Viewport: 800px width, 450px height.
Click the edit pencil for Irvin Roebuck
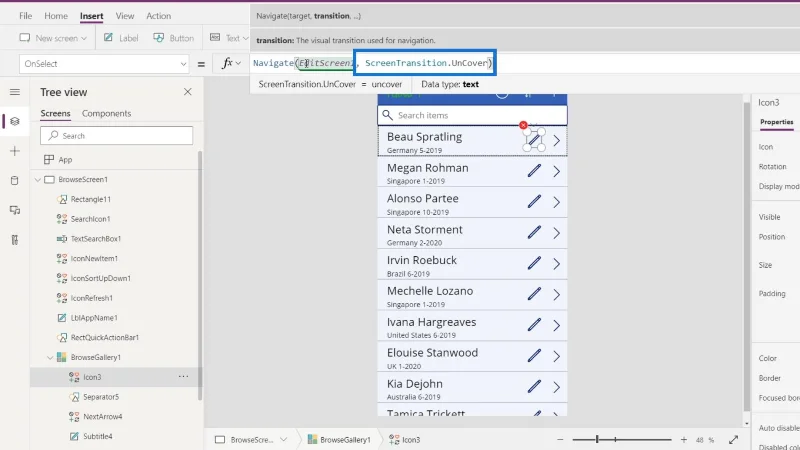click(534, 263)
